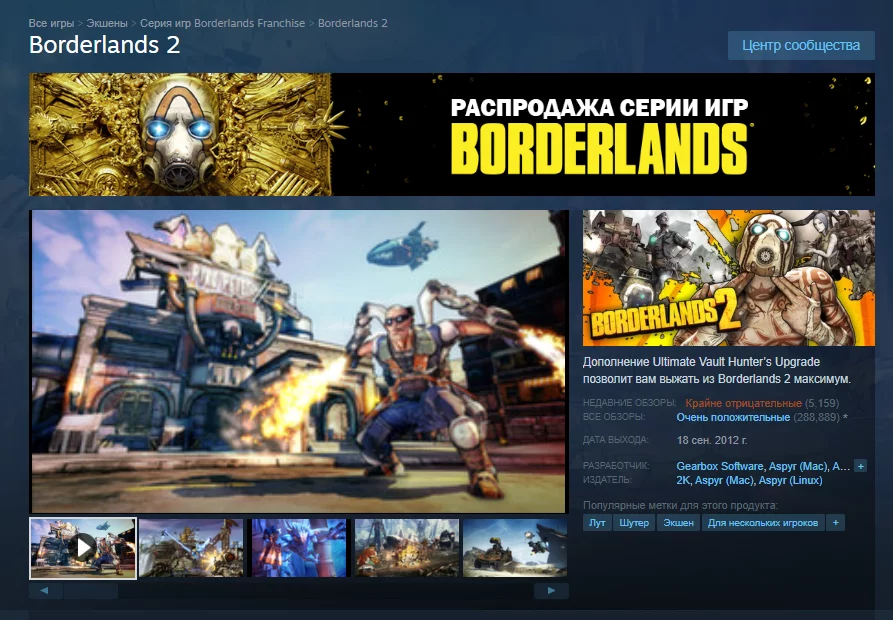Open the 2K publisher link
The width and height of the screenshot is (893, 620).
point(683,481)
